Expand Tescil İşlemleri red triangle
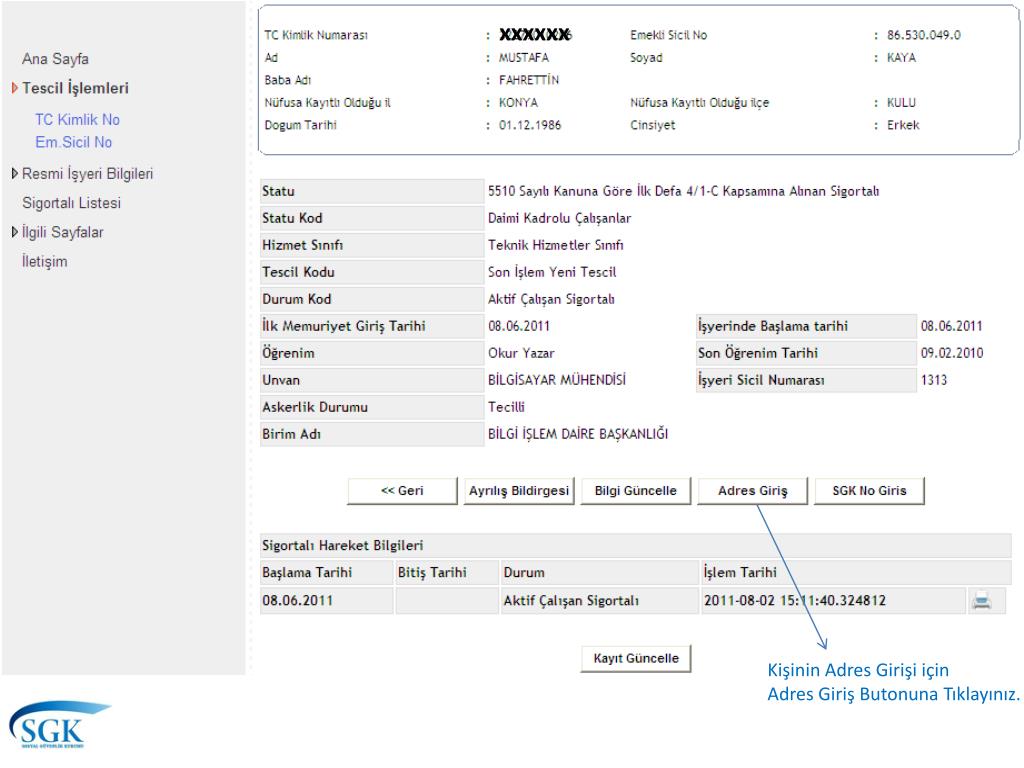 pyautogui.click(x=14, y=88)
